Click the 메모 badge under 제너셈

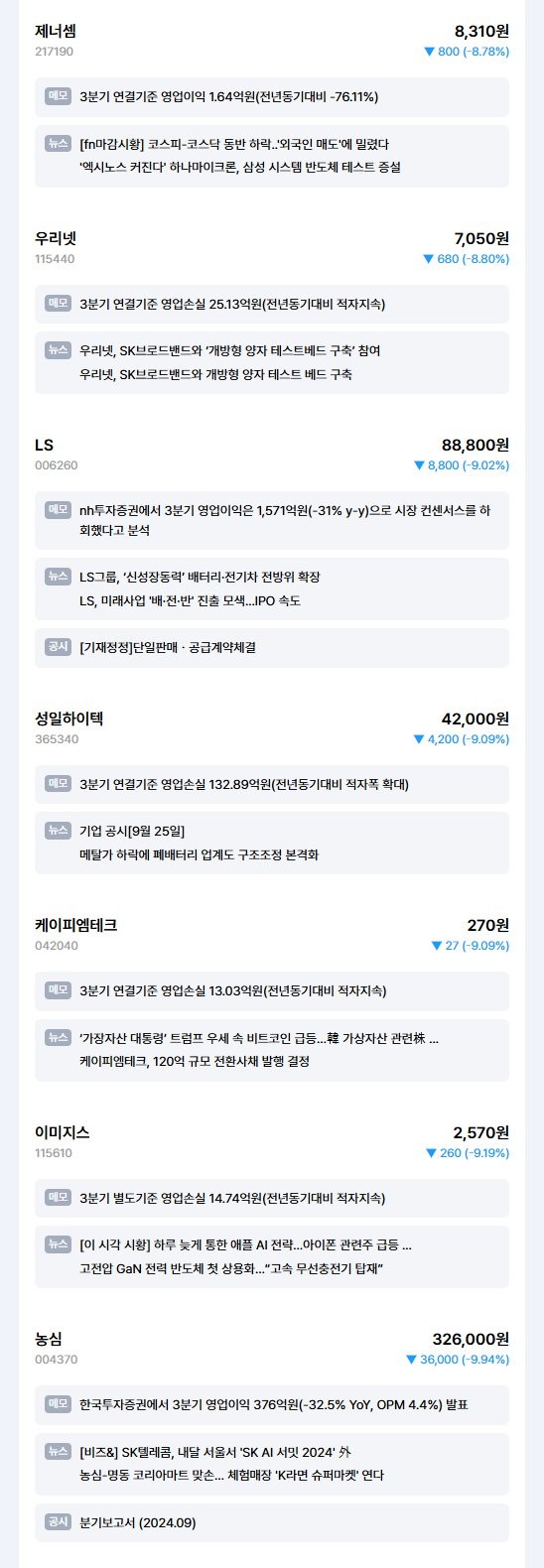point(58,96)
